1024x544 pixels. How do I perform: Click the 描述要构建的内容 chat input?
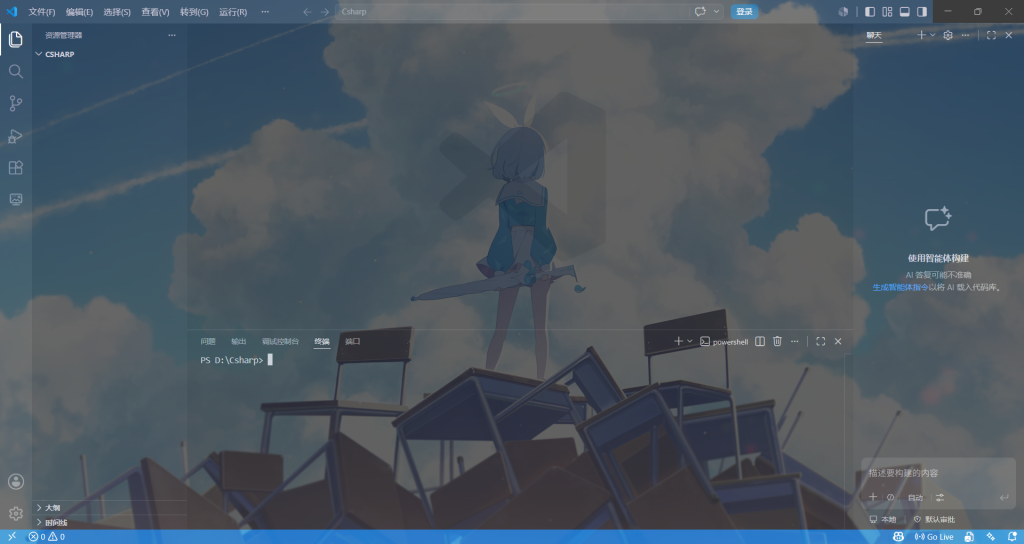(938, 473)
